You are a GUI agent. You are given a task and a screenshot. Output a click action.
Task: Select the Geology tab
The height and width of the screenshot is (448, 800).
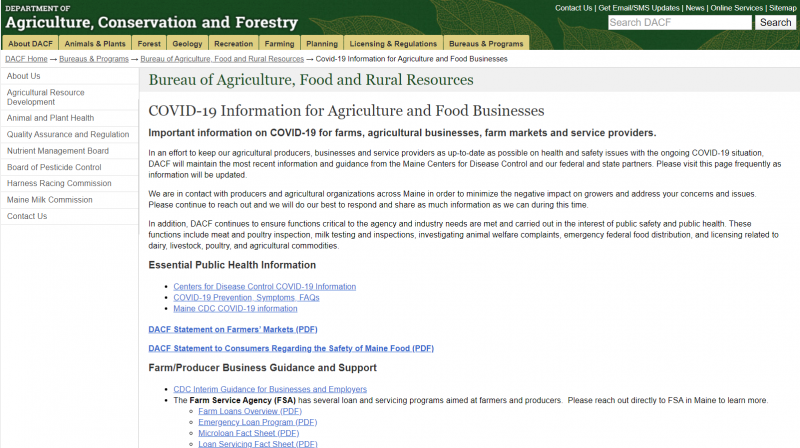coord(187,43)
